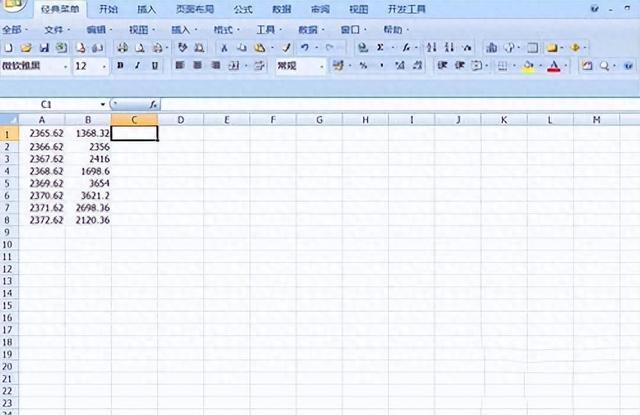The height and width of the screenshot is (415, 640).
Task: Apply red font color with the A icon
Action: click(x=554, y=66)
